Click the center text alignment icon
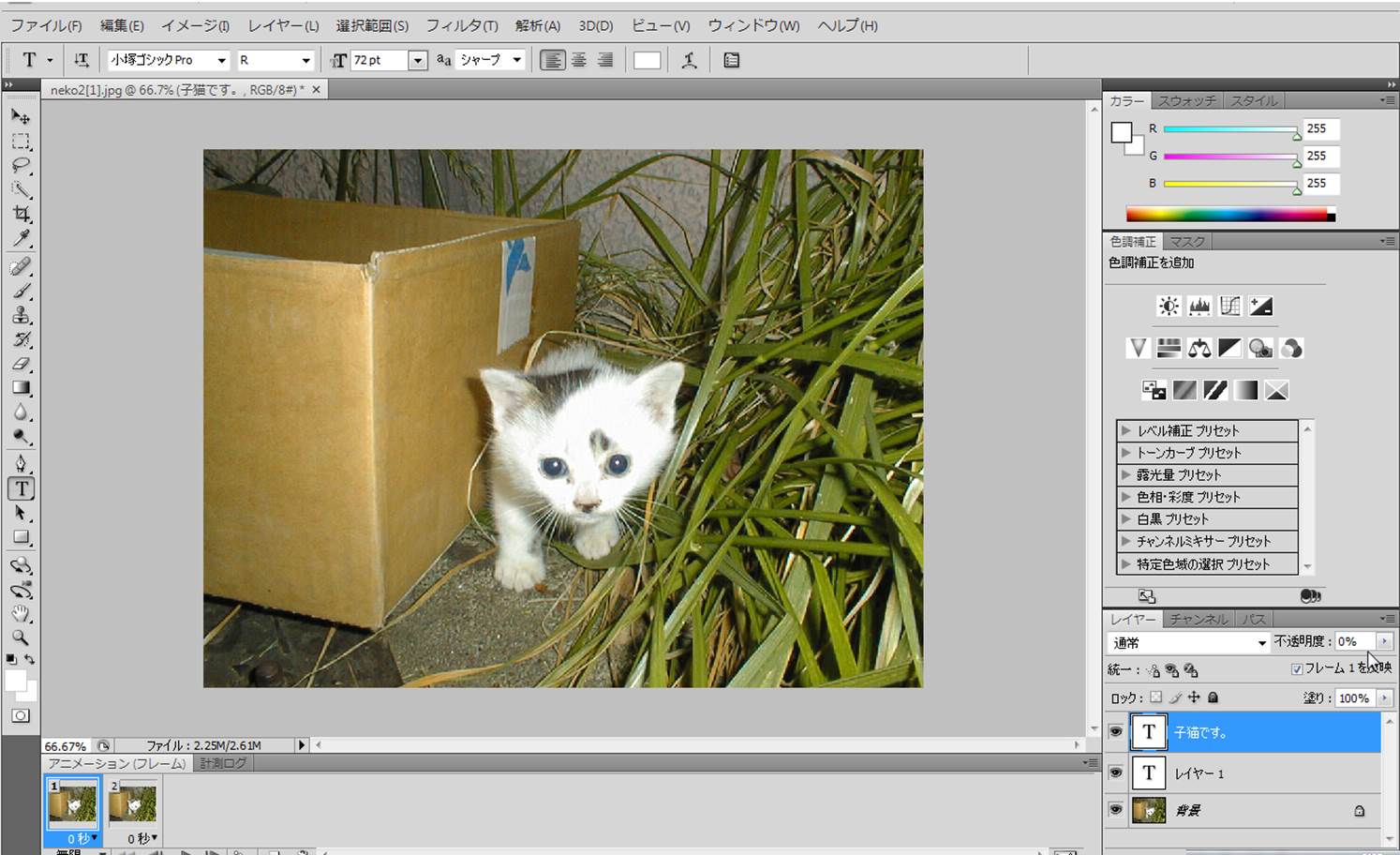1400x855 pixels. 579,60
